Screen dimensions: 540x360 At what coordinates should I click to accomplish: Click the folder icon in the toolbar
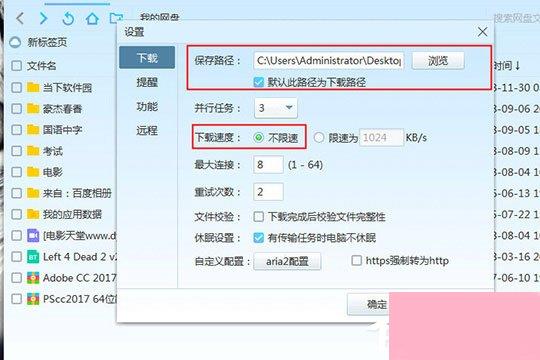(116, 18)
